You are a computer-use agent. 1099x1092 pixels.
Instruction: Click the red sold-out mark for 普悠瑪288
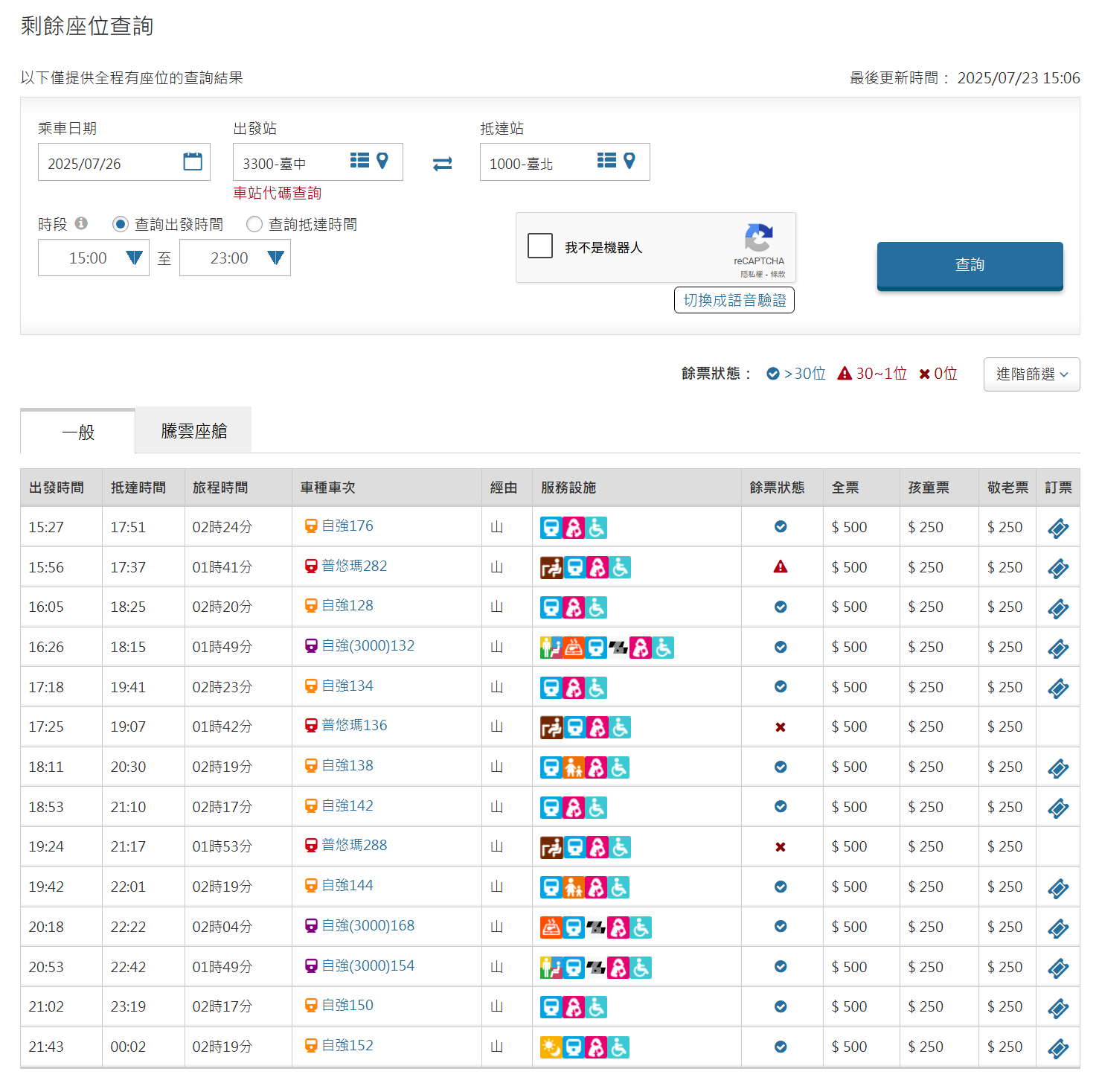781,847
